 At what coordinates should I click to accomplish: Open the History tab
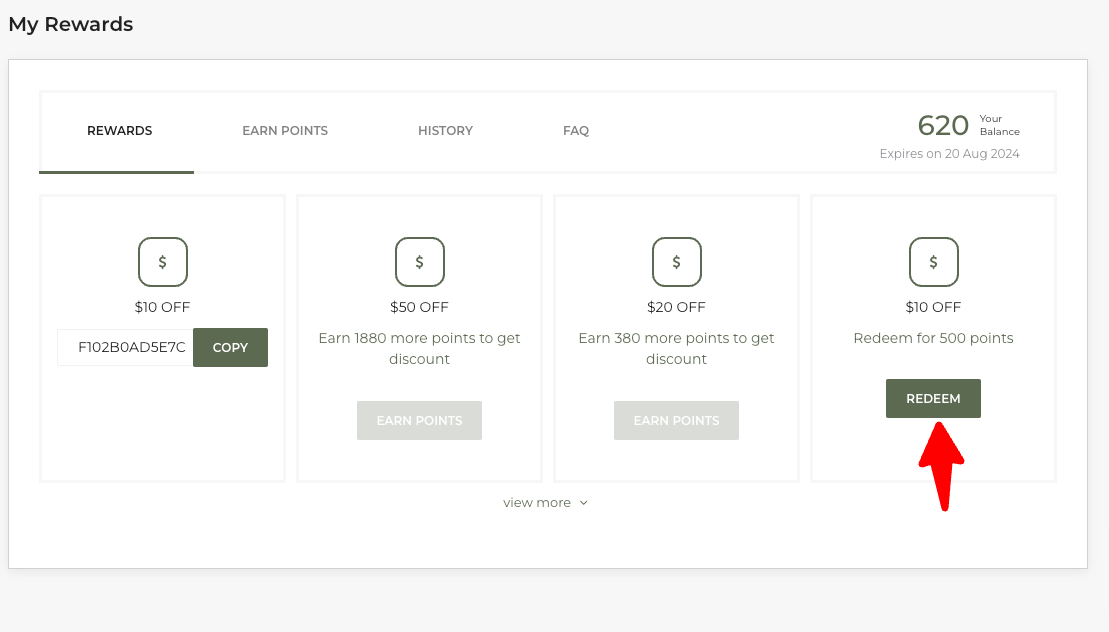(445, 131)
